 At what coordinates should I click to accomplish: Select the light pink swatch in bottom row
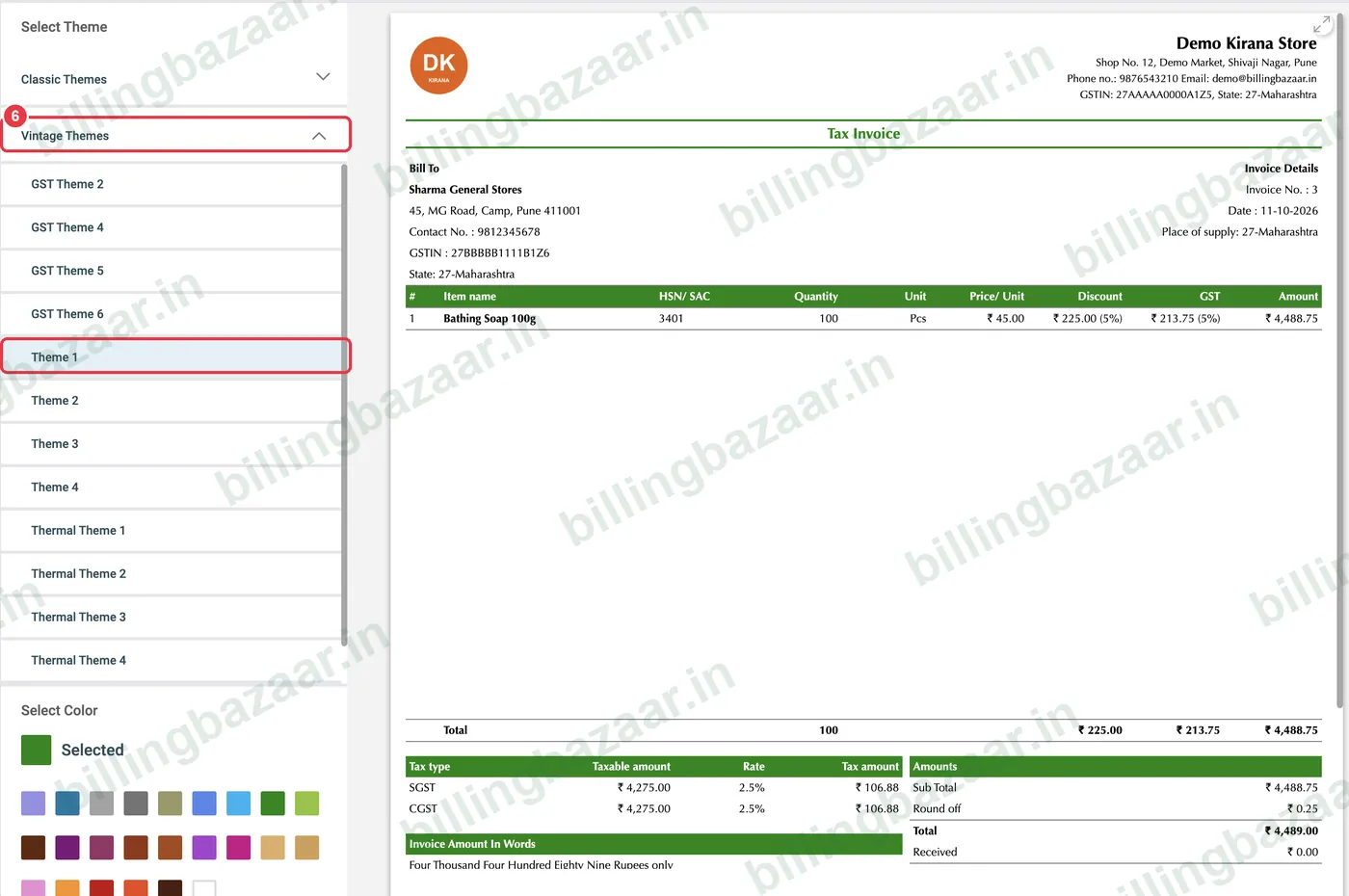tap(33, 888)
